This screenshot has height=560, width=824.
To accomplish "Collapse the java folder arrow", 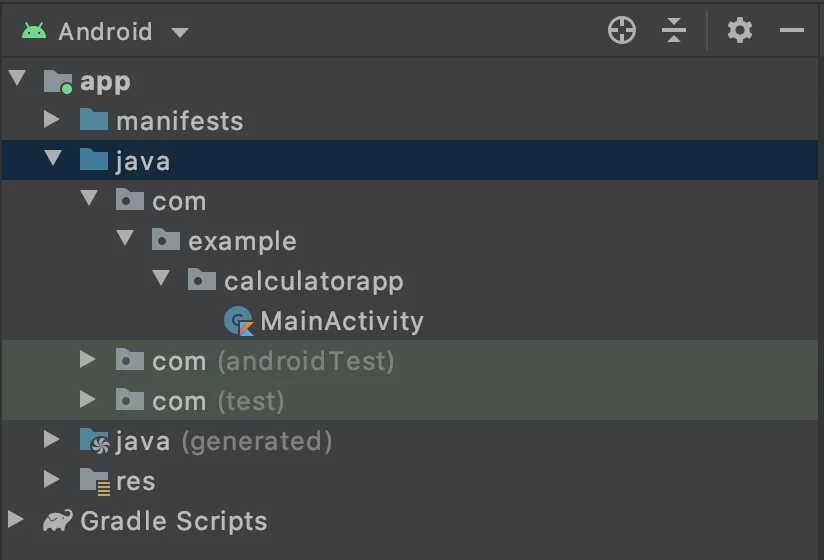I will [x=53, y=158].
